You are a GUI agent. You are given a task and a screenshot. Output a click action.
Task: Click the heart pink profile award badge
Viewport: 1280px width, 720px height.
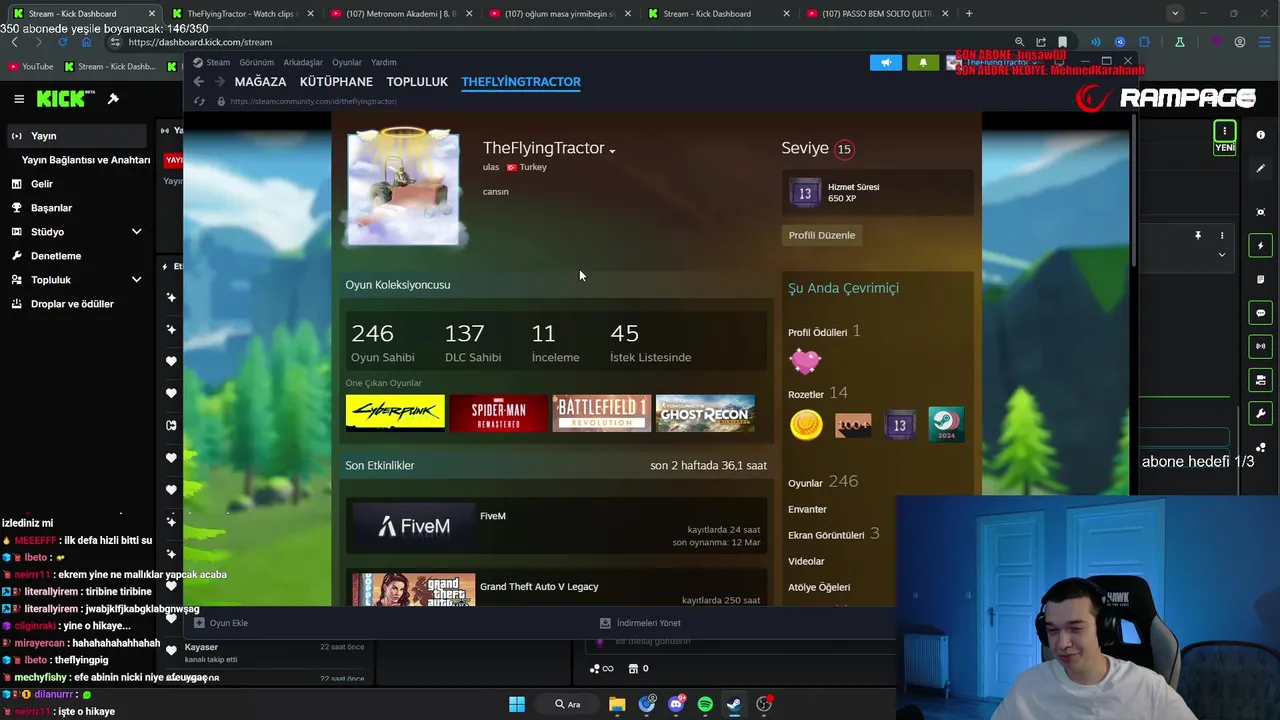point(805,360)
